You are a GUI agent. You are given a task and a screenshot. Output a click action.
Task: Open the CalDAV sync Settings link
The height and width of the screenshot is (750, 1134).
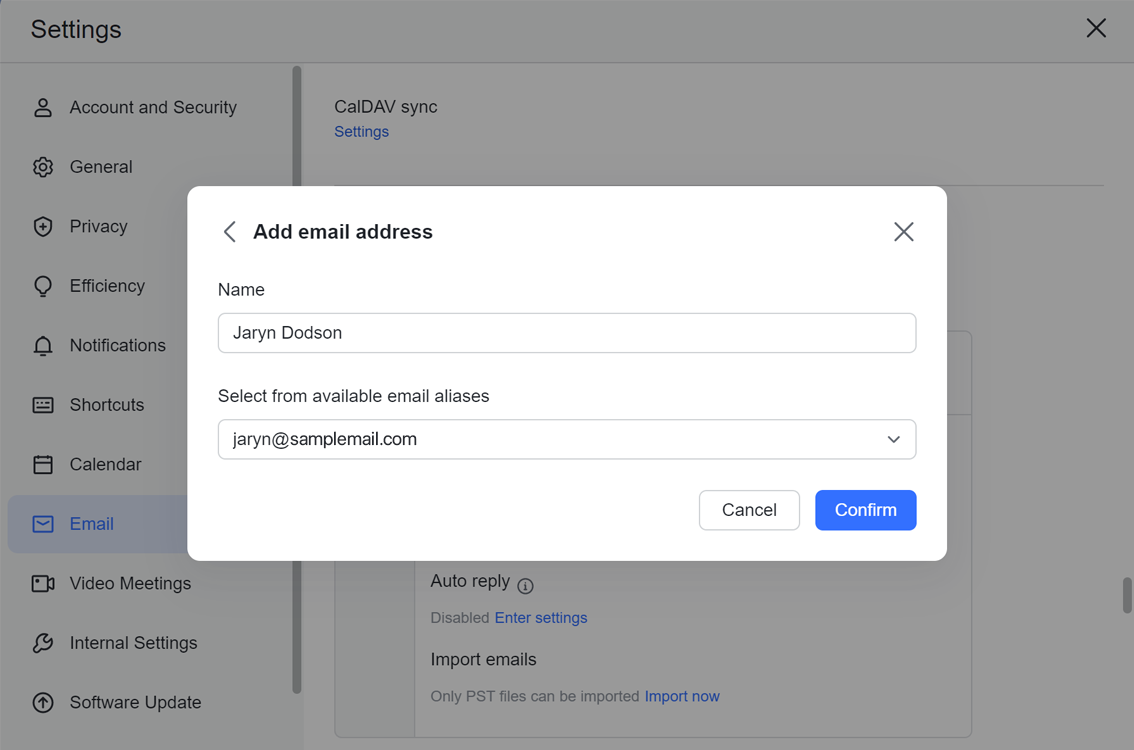click(x=361, y=132)
